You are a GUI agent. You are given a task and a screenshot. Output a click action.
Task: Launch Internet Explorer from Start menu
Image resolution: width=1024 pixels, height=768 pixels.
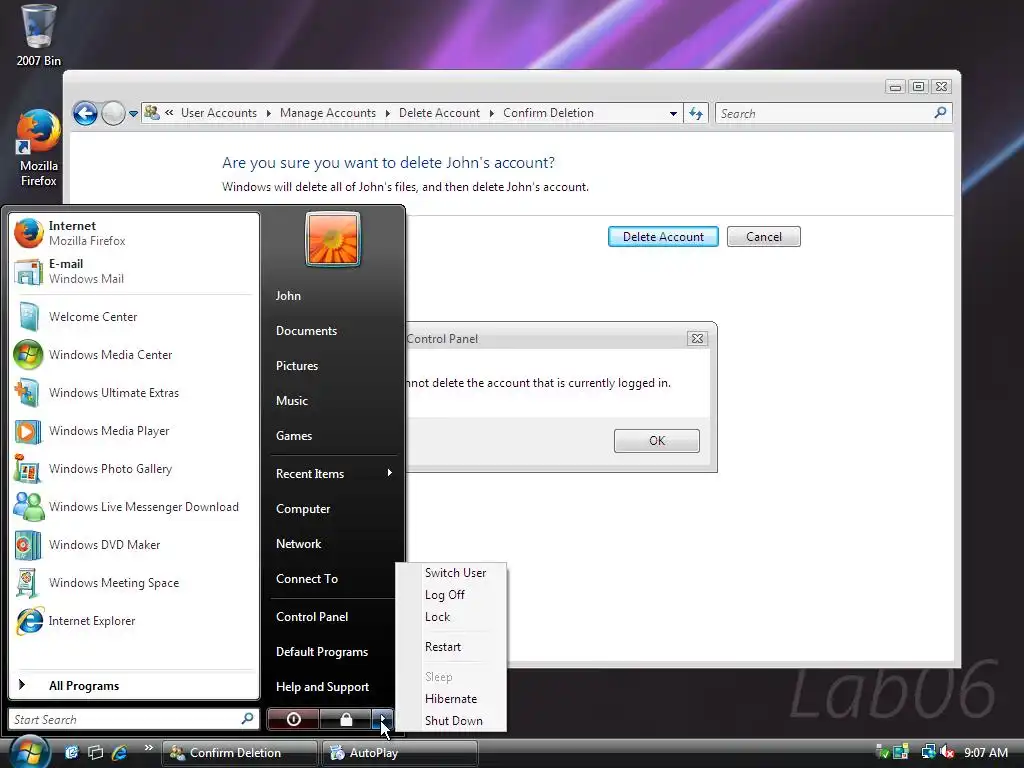(134, 620)
